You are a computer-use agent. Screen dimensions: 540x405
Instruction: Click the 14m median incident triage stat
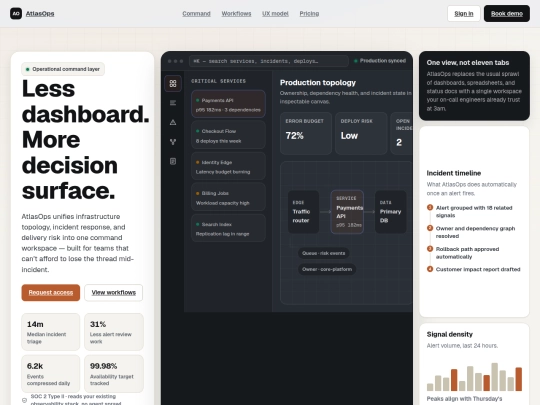pyautogui.click(x=51, y=332)
